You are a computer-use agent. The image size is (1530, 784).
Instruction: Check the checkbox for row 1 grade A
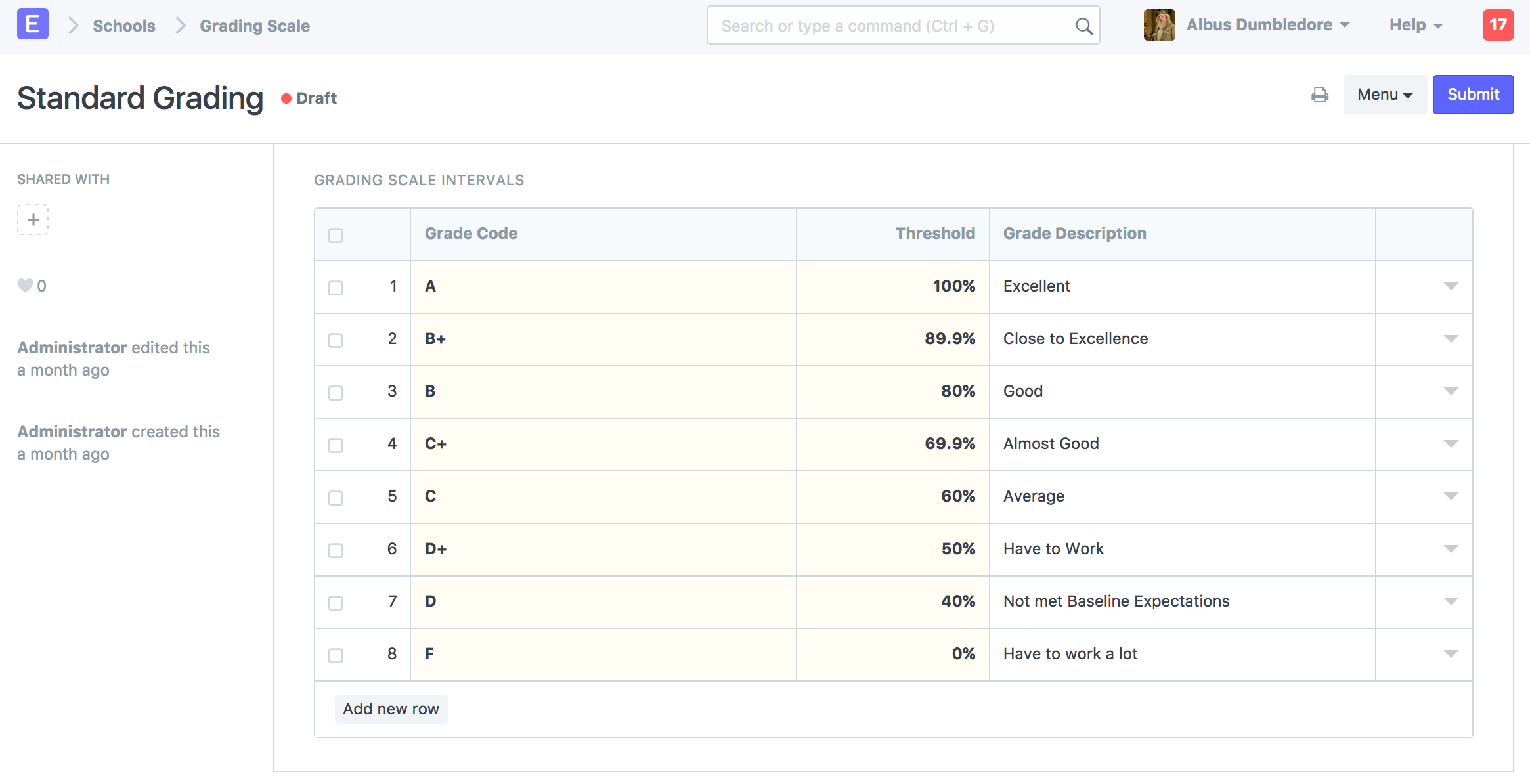click(x=336, y=288)
